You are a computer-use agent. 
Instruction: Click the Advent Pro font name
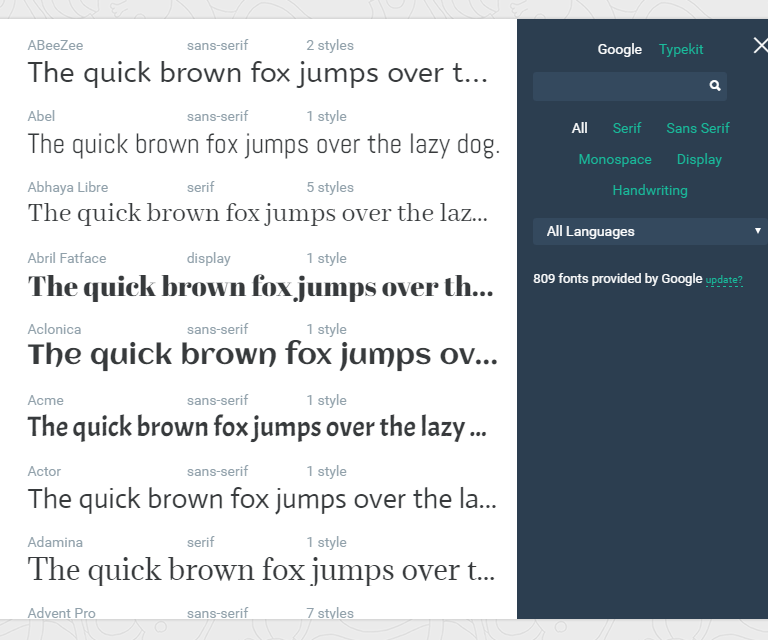(x=61, y=613)
